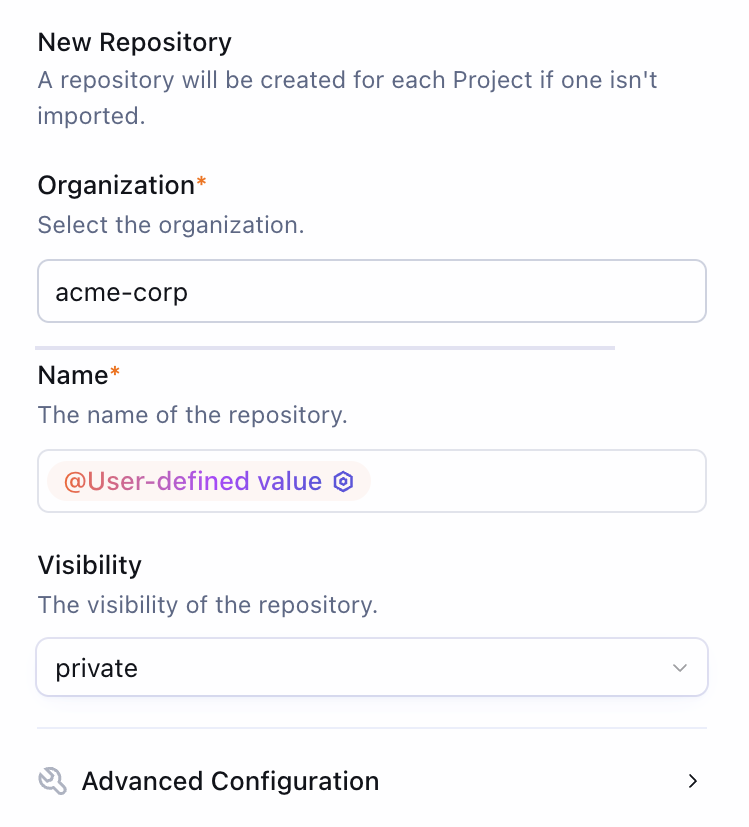Viewport: 749px width, 827px height.
Task: Click the Name field label
Action: [73, 375]
